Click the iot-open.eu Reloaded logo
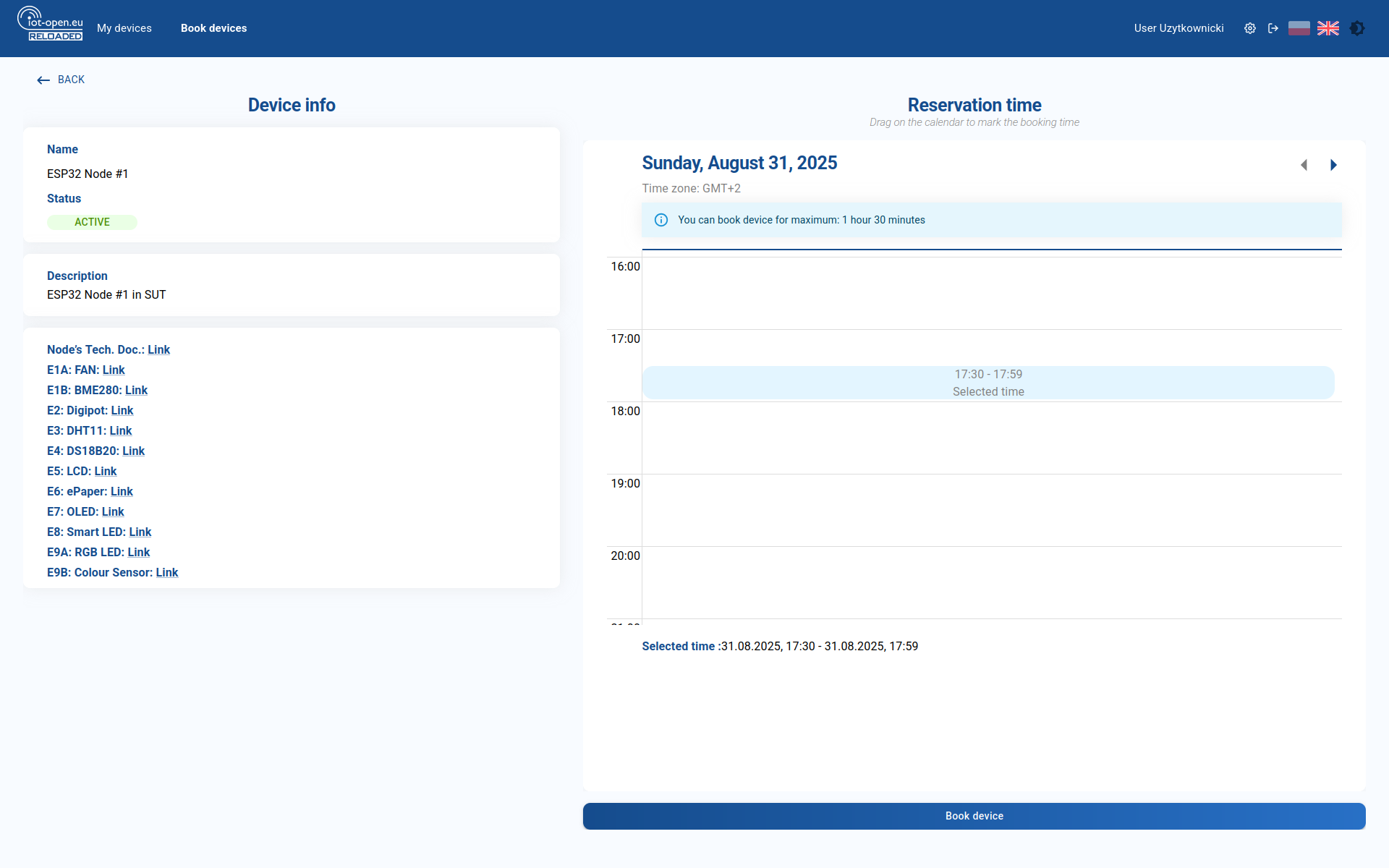The image size is (1389, 868). [51, 24]
